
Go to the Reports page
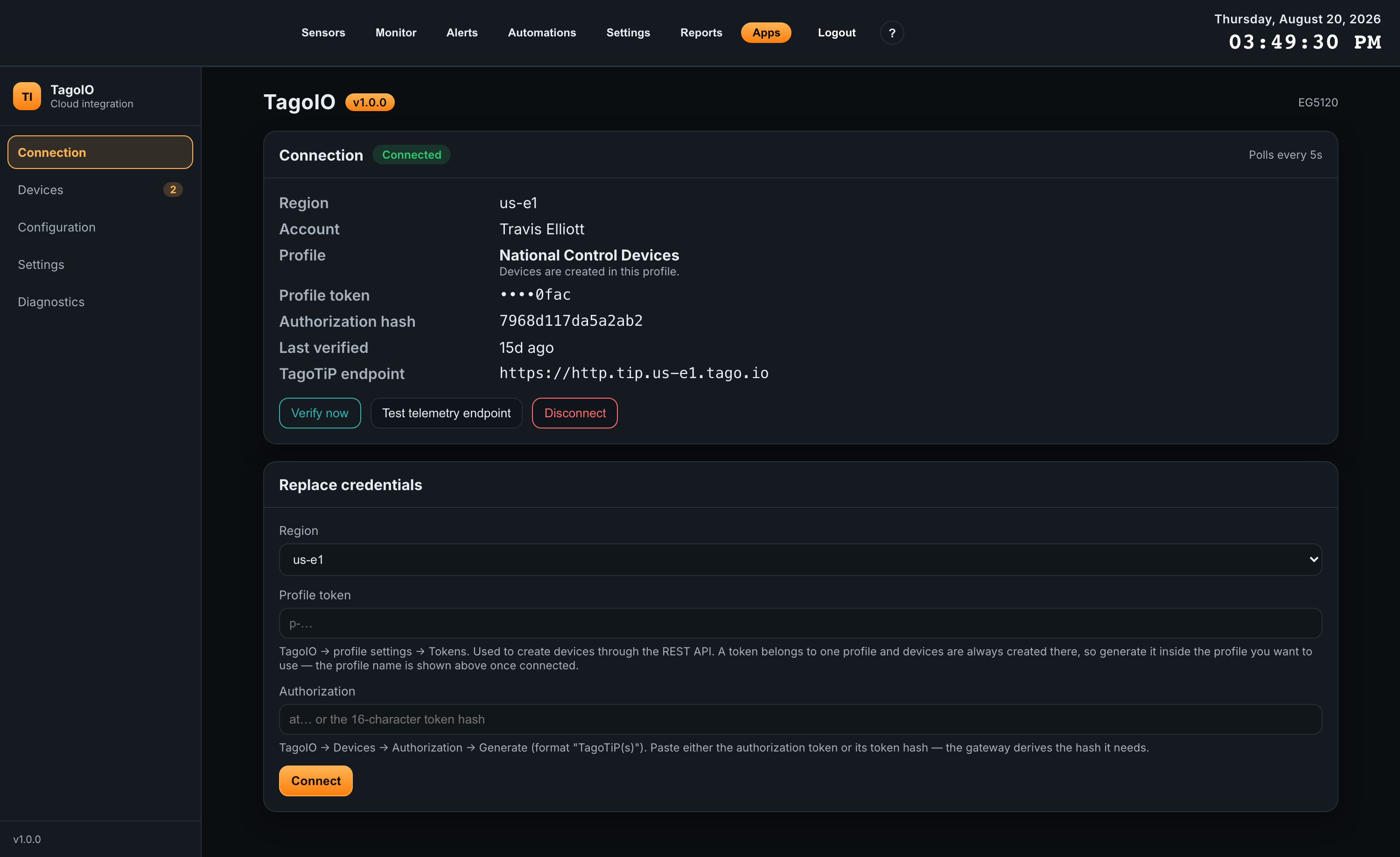(x=701, y=33)
